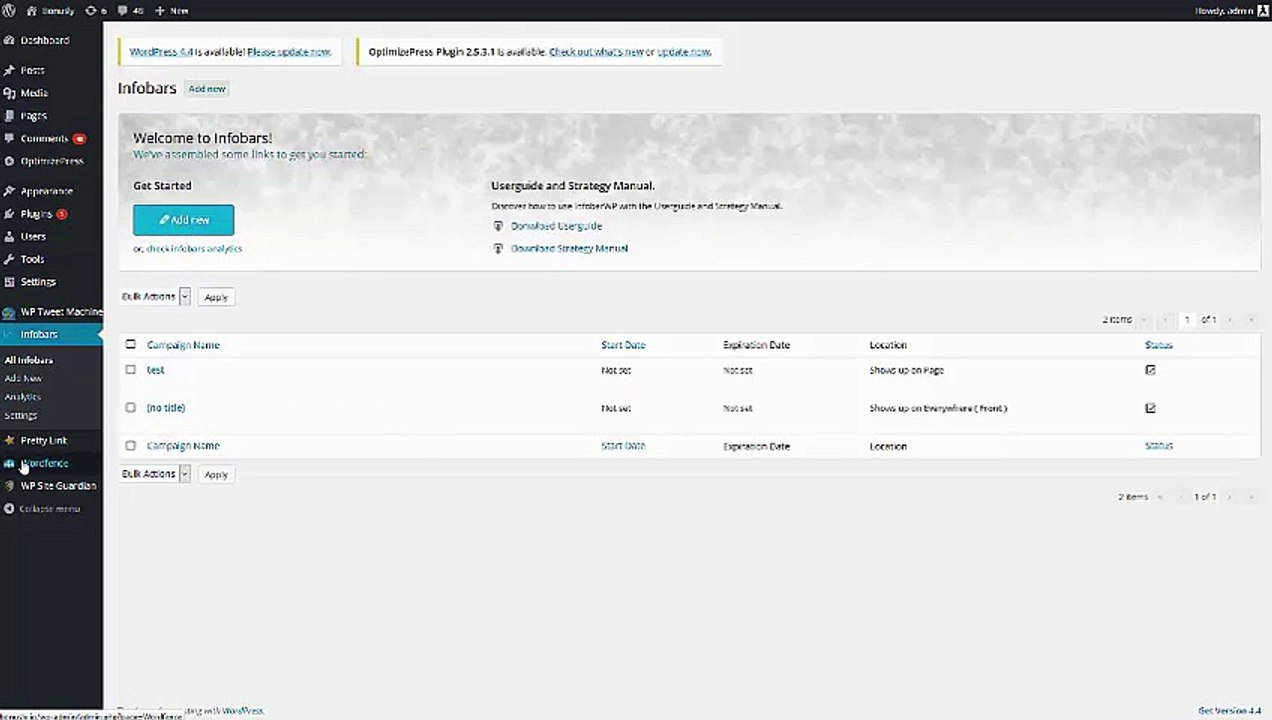Click the Download Userguide file icon

pyautogui.click(x=498, y=226)
